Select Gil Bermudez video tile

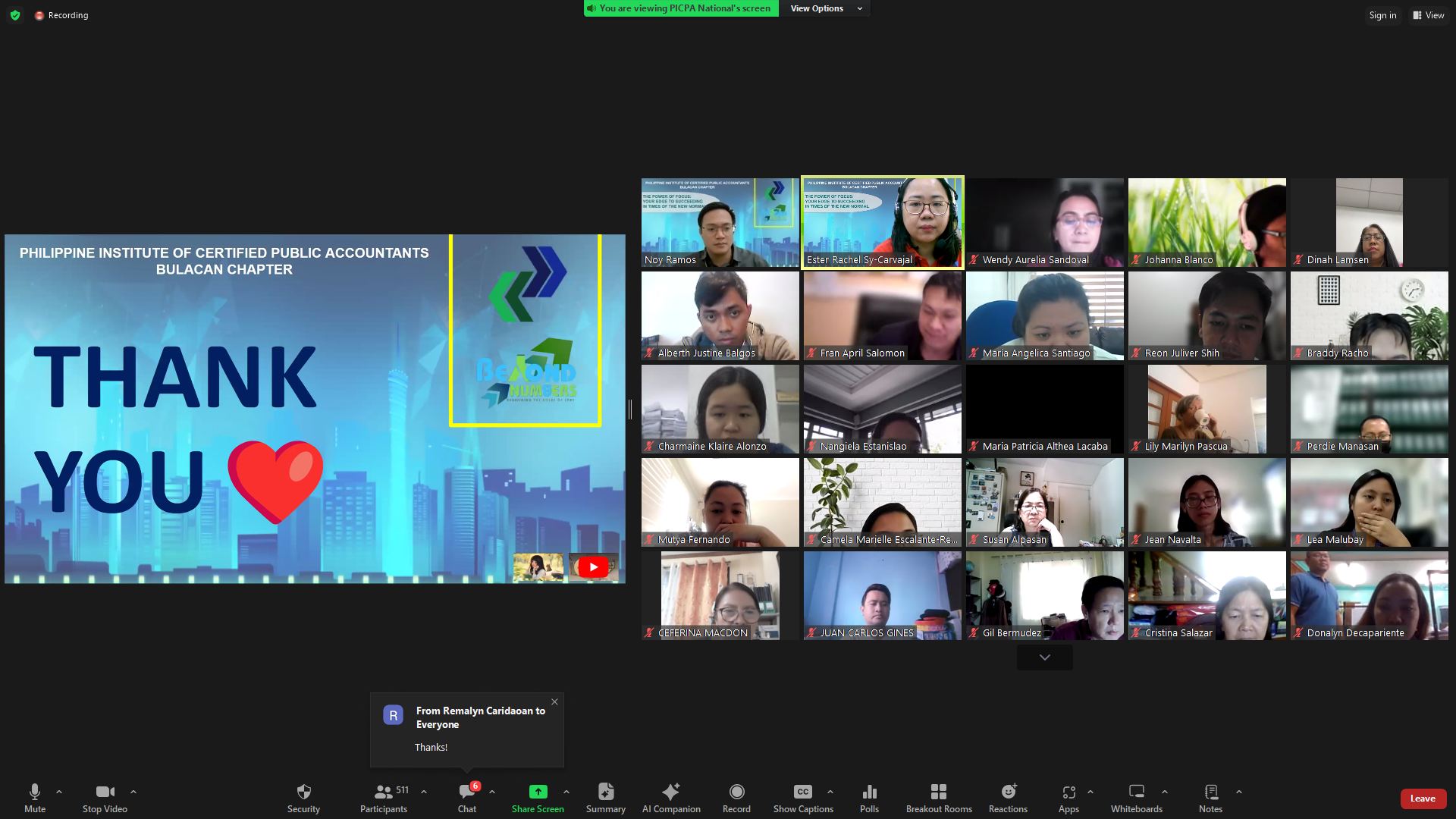[x=1045, y=596]
